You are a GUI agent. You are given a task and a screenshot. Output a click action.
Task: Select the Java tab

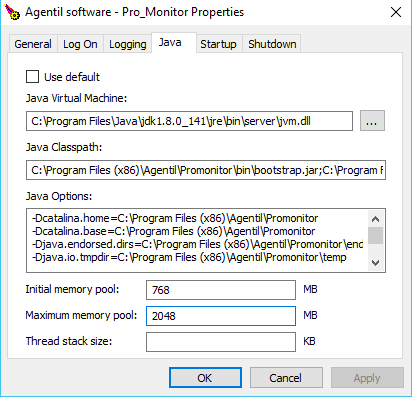coord(170,43)
